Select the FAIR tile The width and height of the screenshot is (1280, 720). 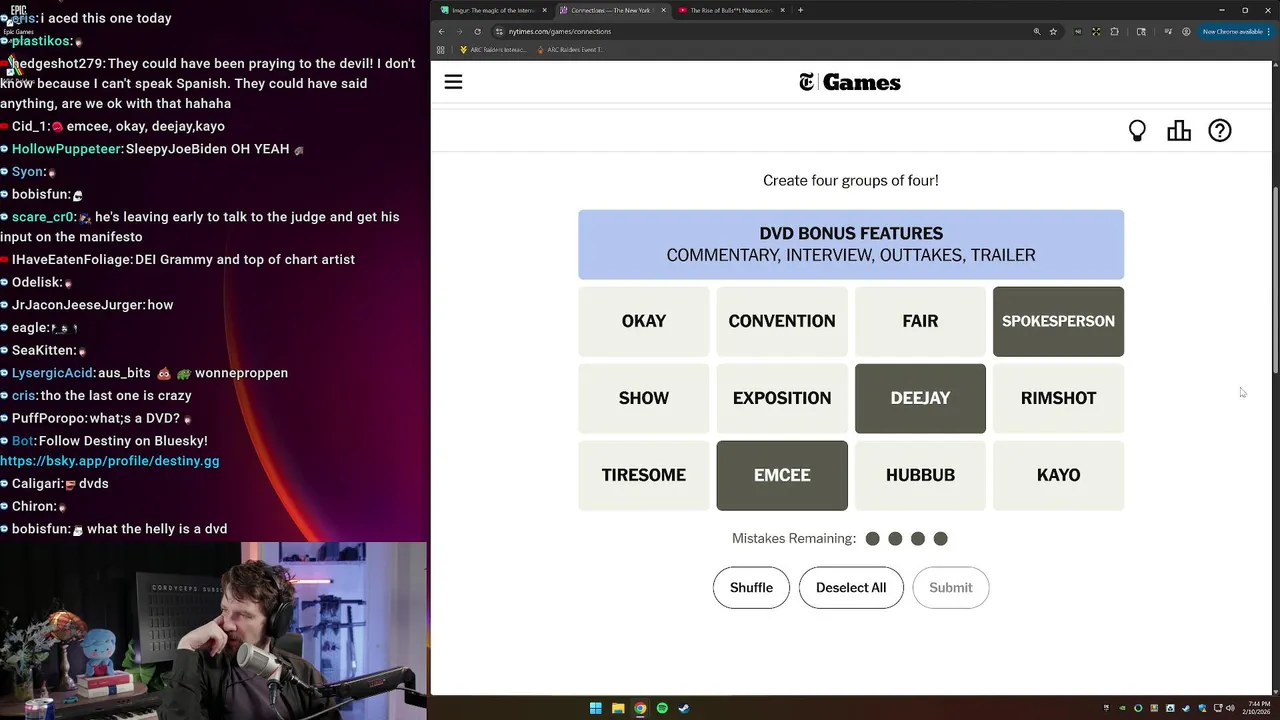(920, 321)
